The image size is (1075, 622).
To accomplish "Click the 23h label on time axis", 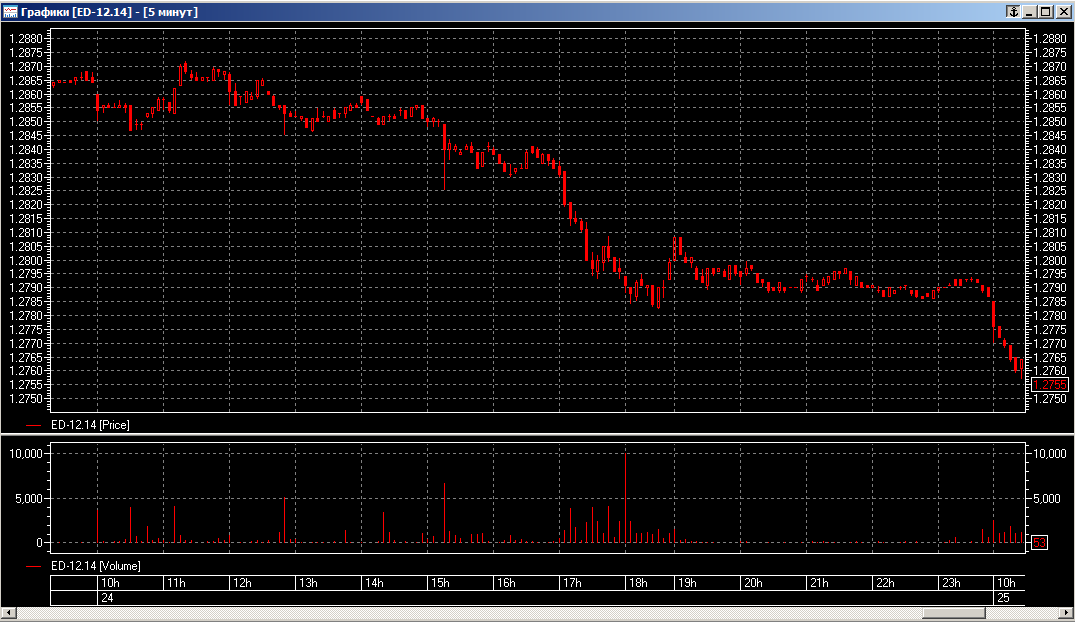I will click(x=951, y=583).
